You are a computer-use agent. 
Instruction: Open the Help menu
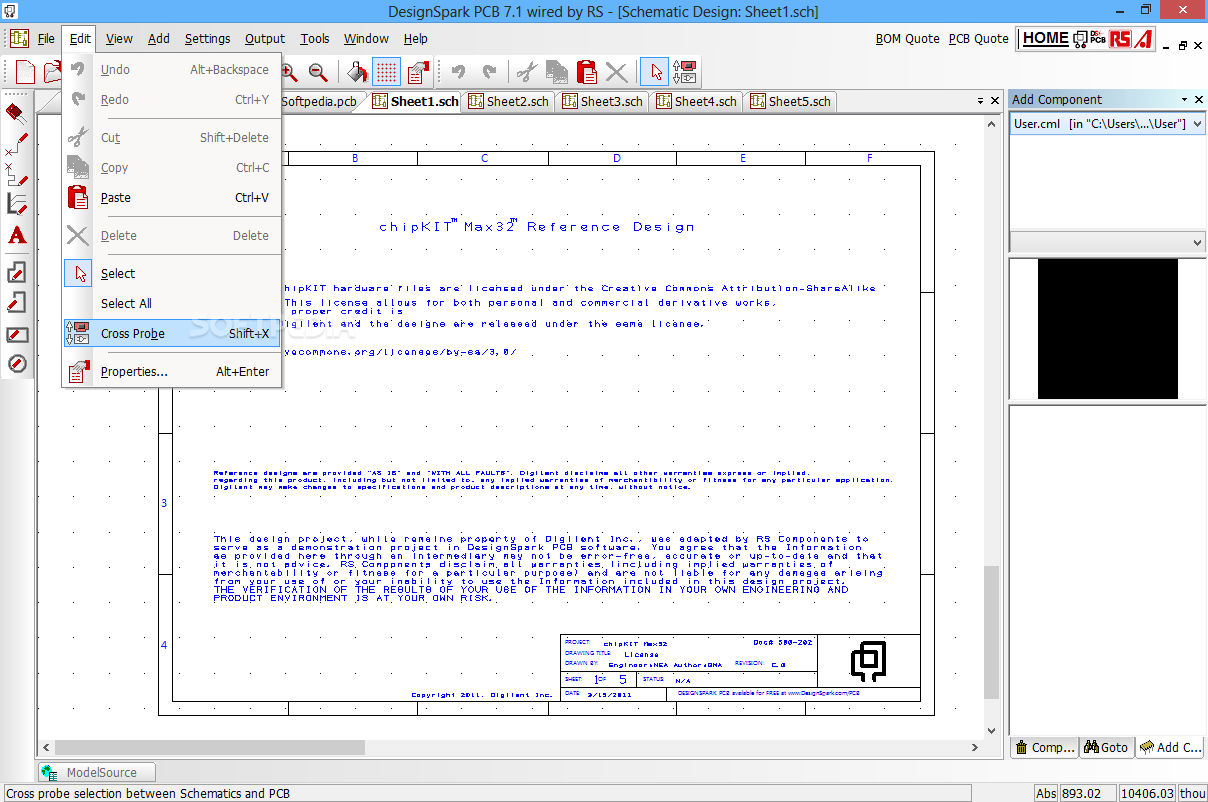[416, 39]
